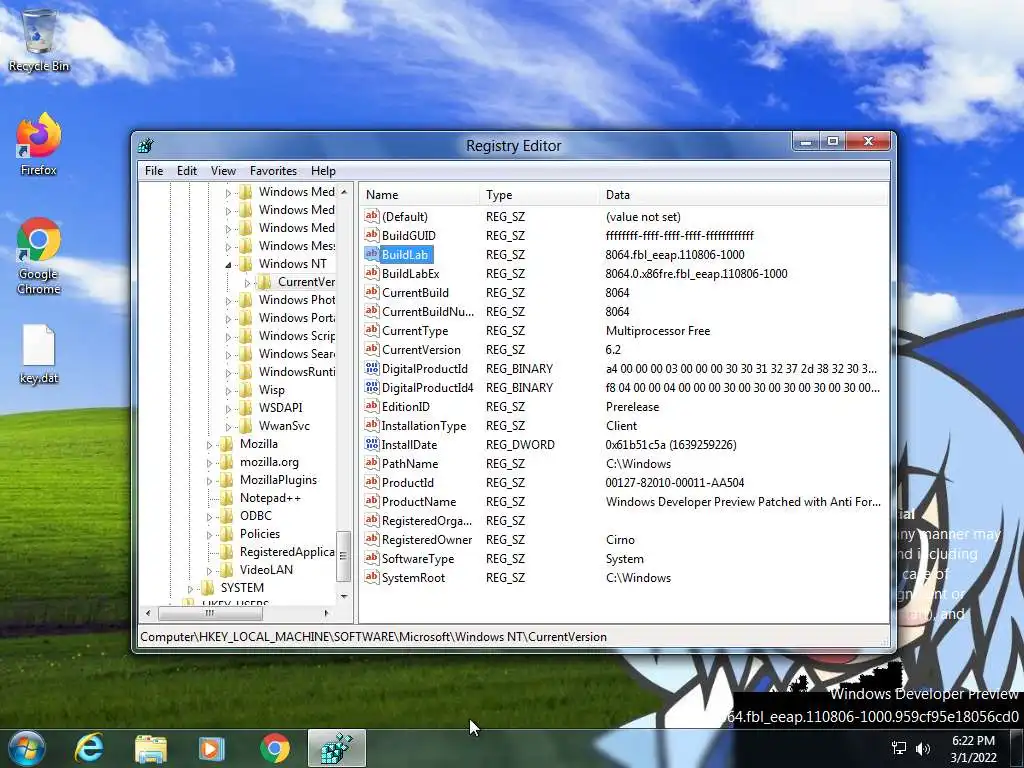The height and width of the screenshot is (768, 1024).
Task: Select the InstallationType value name
Action: [x=423, y=425]
